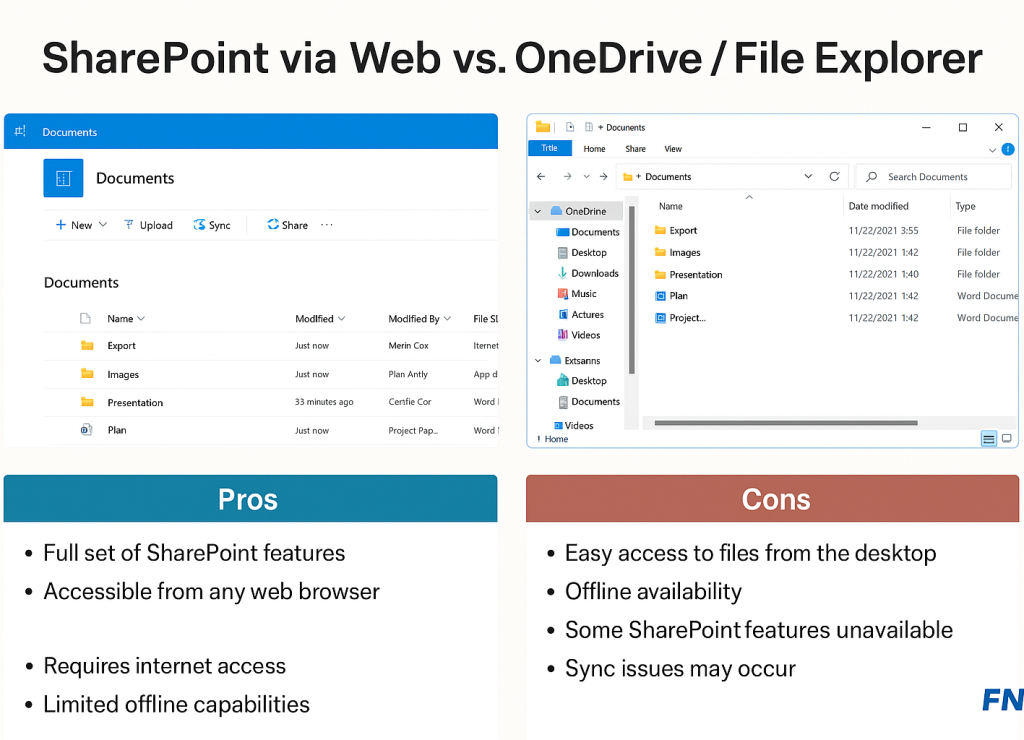Click the refresh icon in the address bar

pos(835,176)
